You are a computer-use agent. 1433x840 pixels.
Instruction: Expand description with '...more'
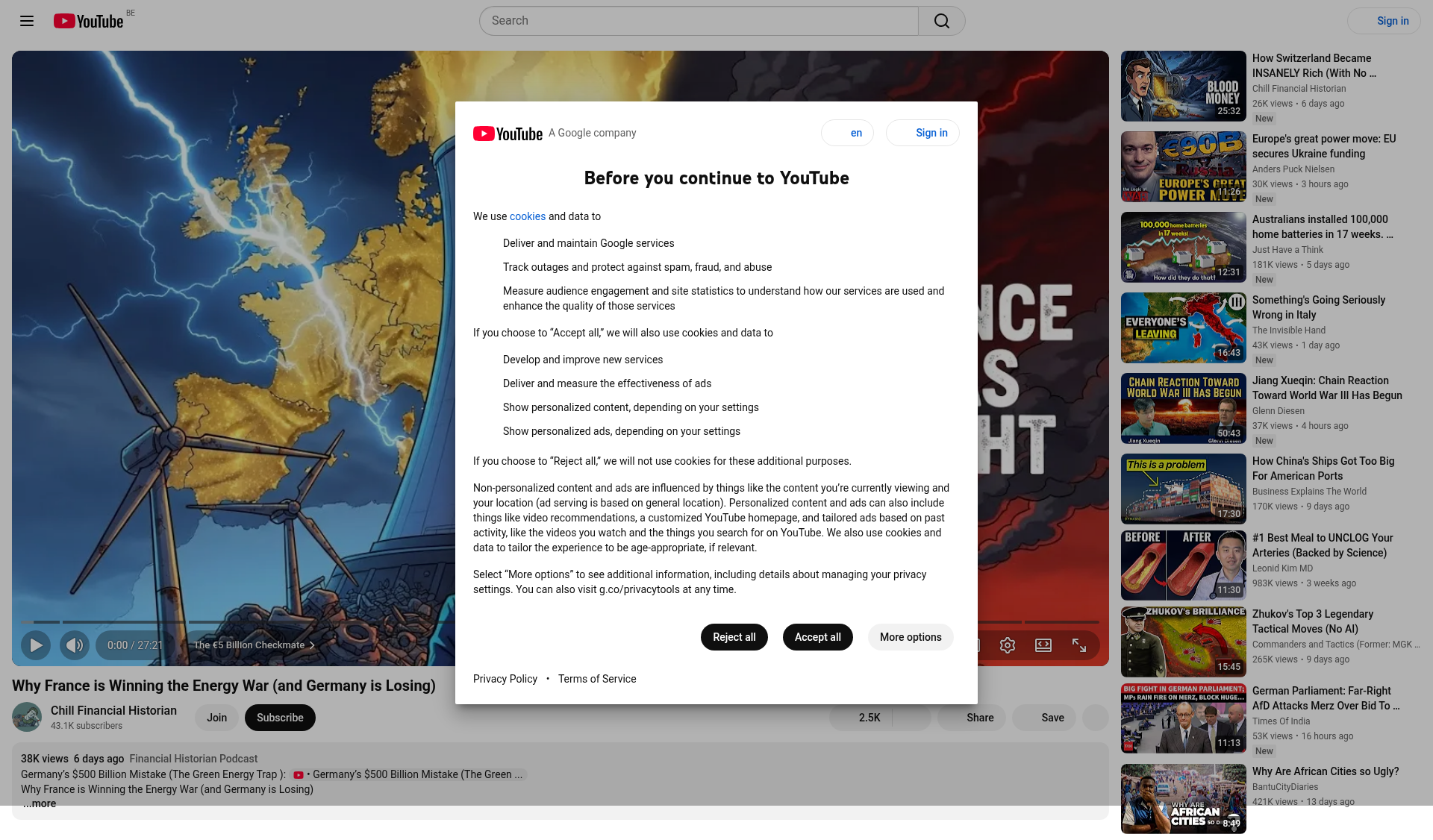pos(39,803)
